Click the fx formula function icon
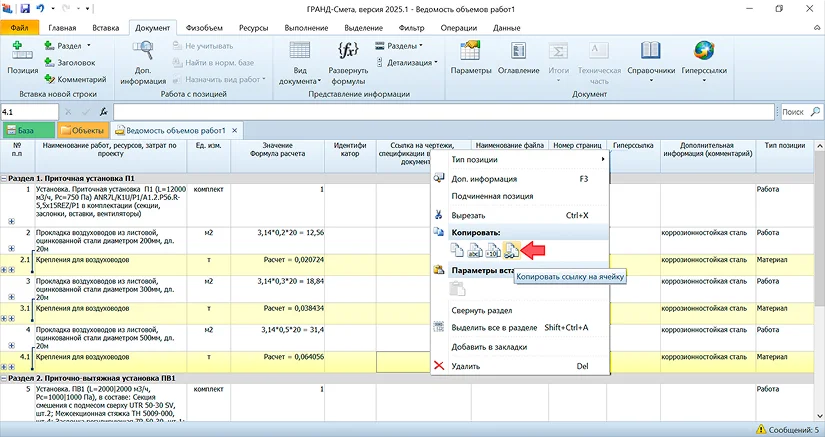 pos(104,112)
